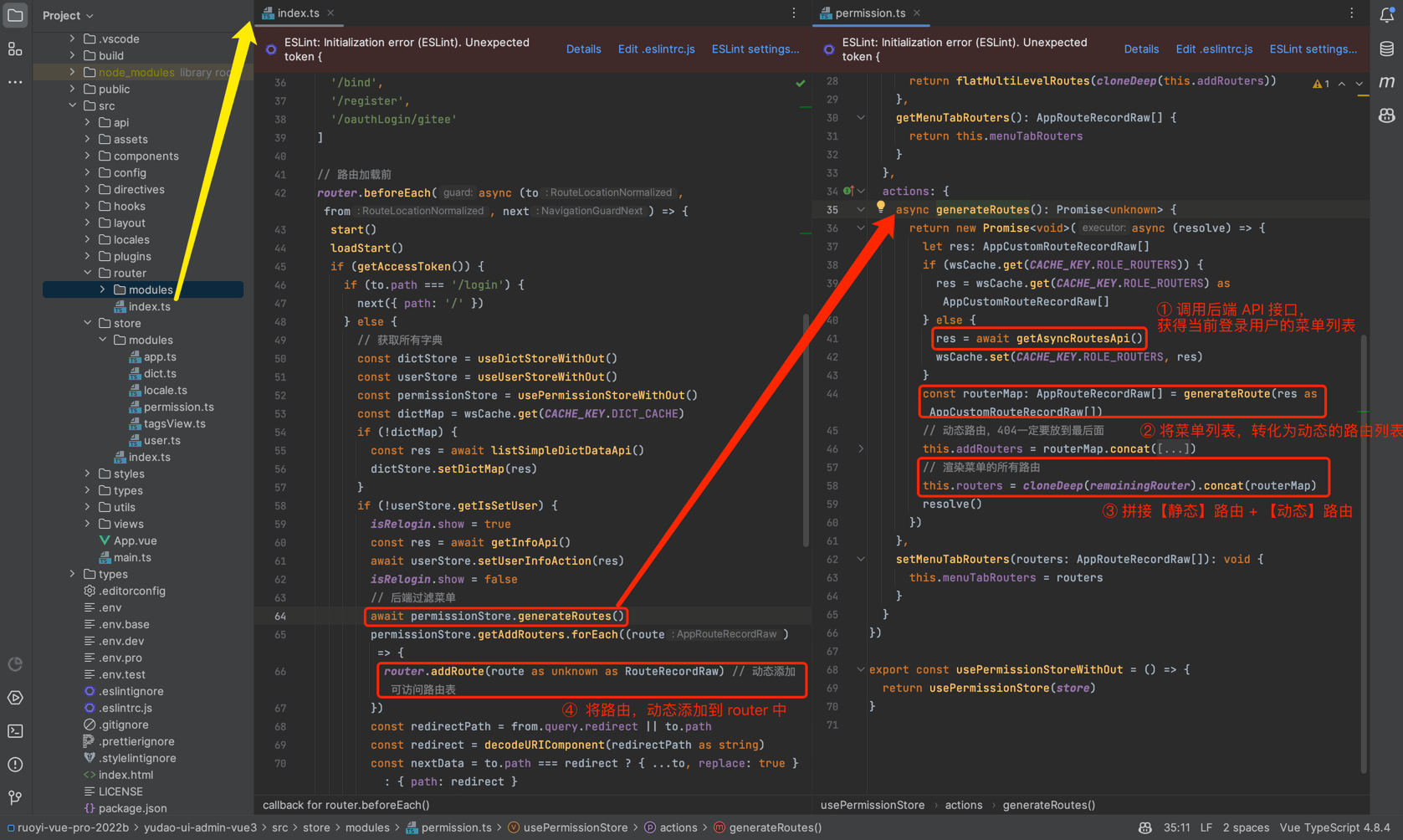The width and height of the screenshot is (1403, 840).
Task: Click Edit .eslintrc.js link in left editor
Action: [656, 49]
